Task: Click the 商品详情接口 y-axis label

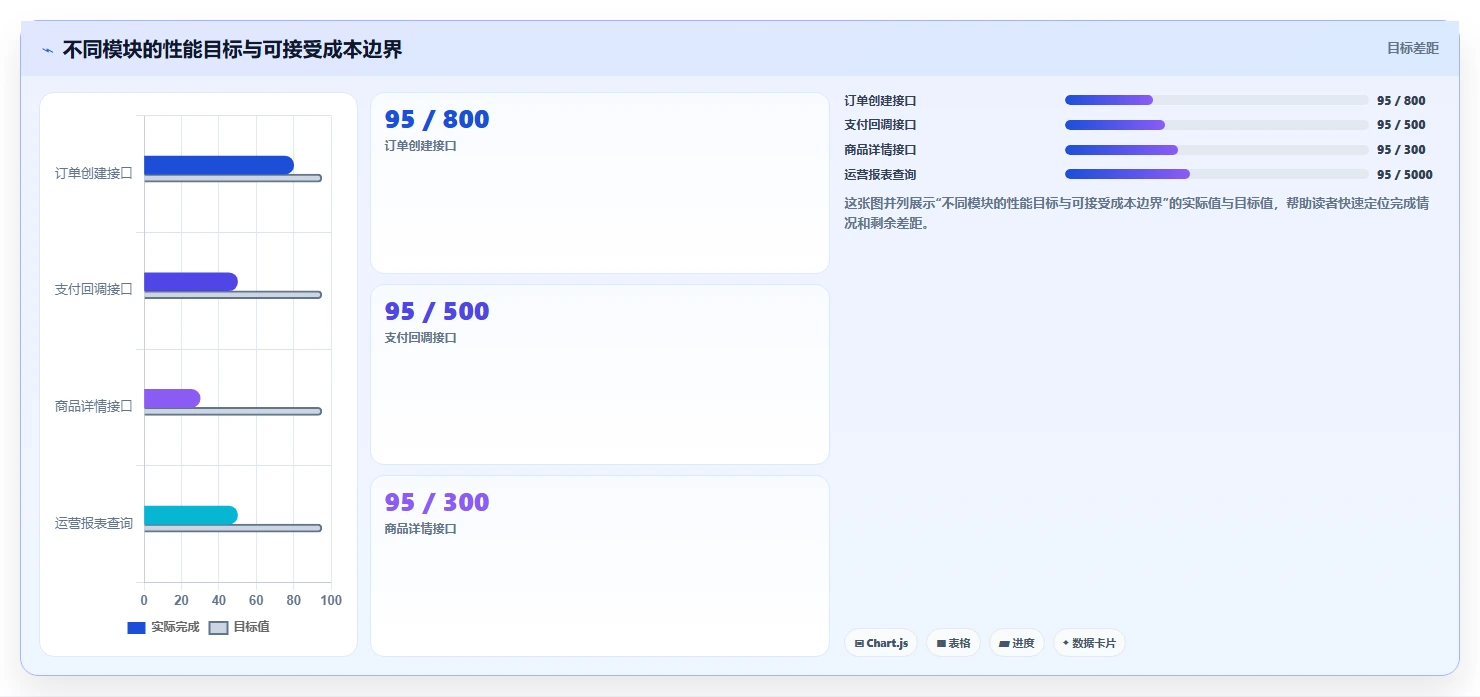Action: [x=93, y=406]
